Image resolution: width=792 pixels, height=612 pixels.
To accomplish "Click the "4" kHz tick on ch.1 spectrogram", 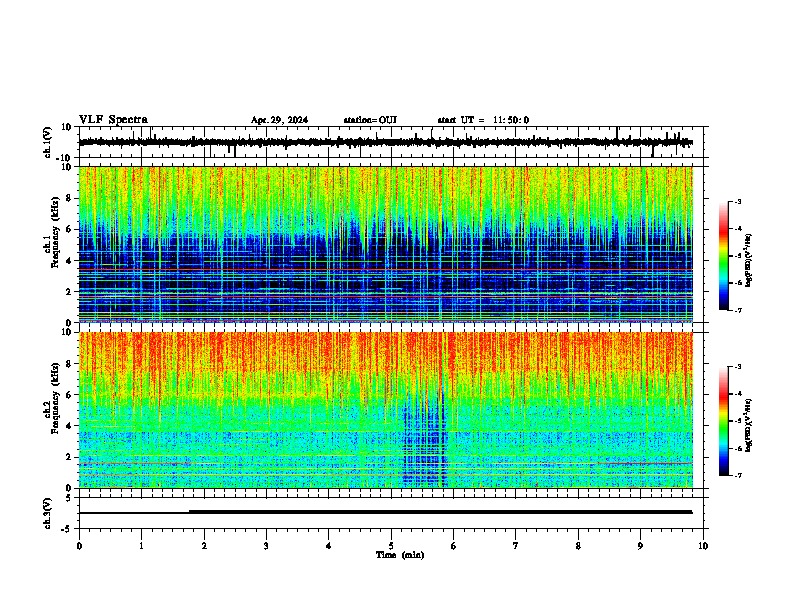I will (70, 261).
